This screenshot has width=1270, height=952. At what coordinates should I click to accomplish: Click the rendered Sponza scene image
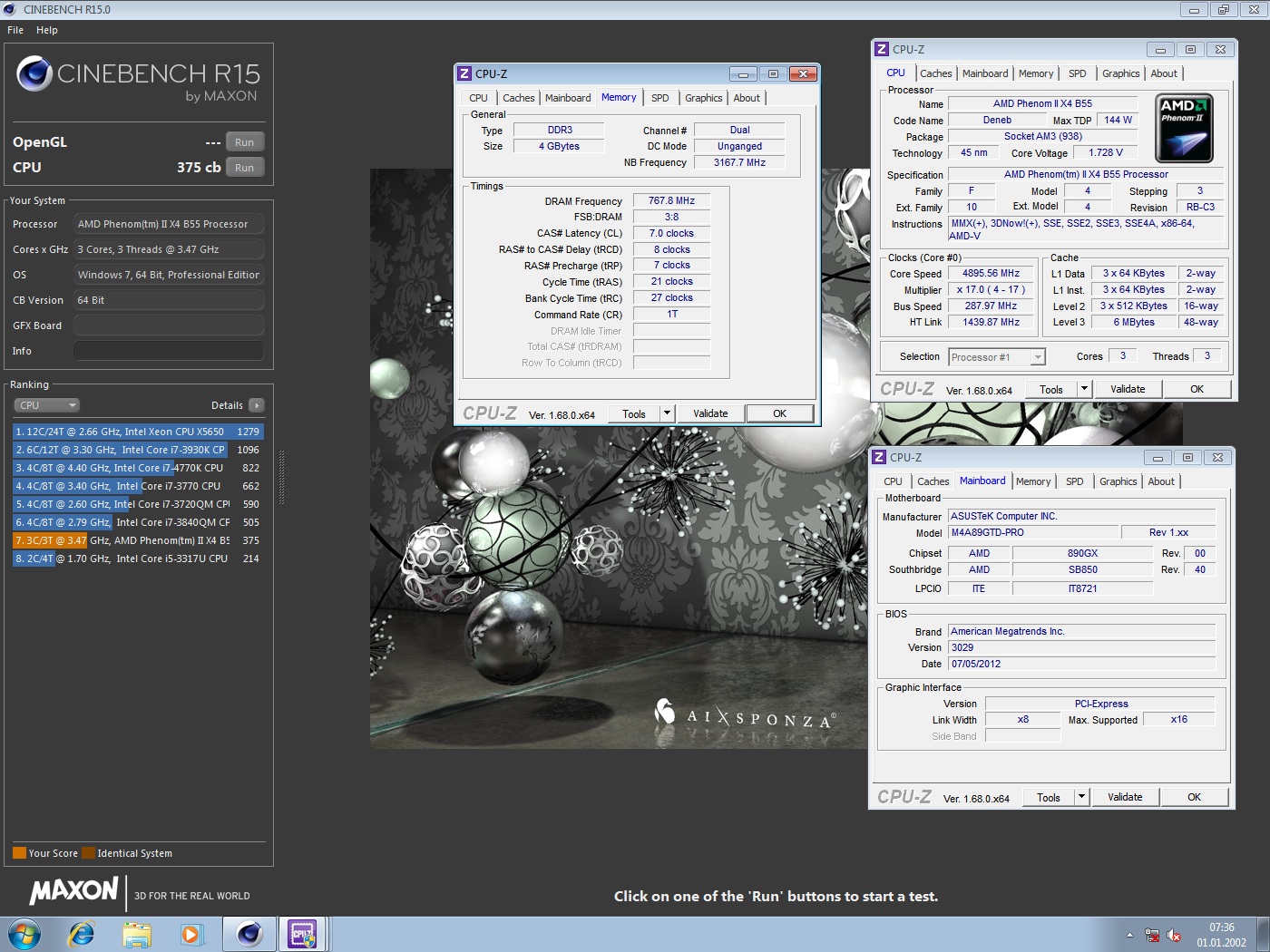tap(619, 585)
